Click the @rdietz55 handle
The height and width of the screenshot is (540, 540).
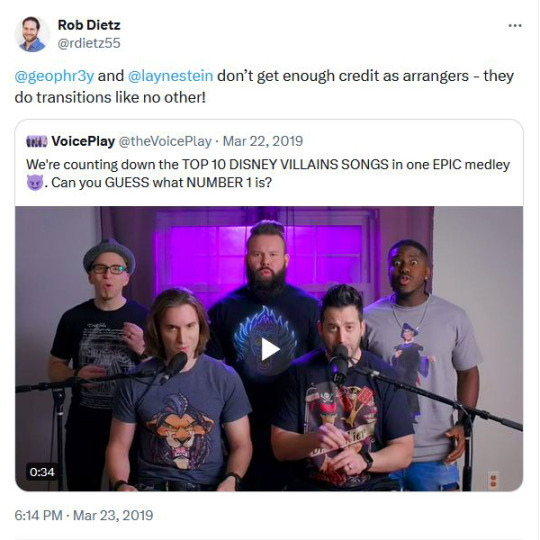(89, 43)
